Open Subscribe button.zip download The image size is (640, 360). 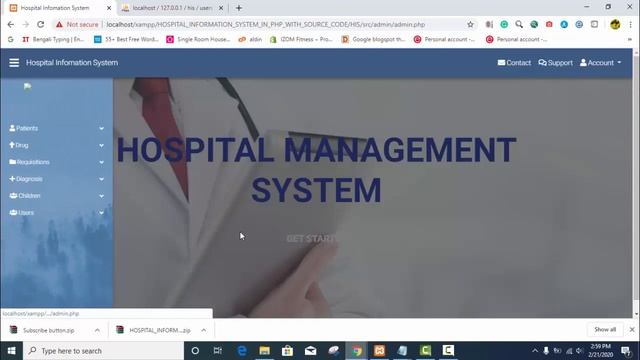point(48,330)
